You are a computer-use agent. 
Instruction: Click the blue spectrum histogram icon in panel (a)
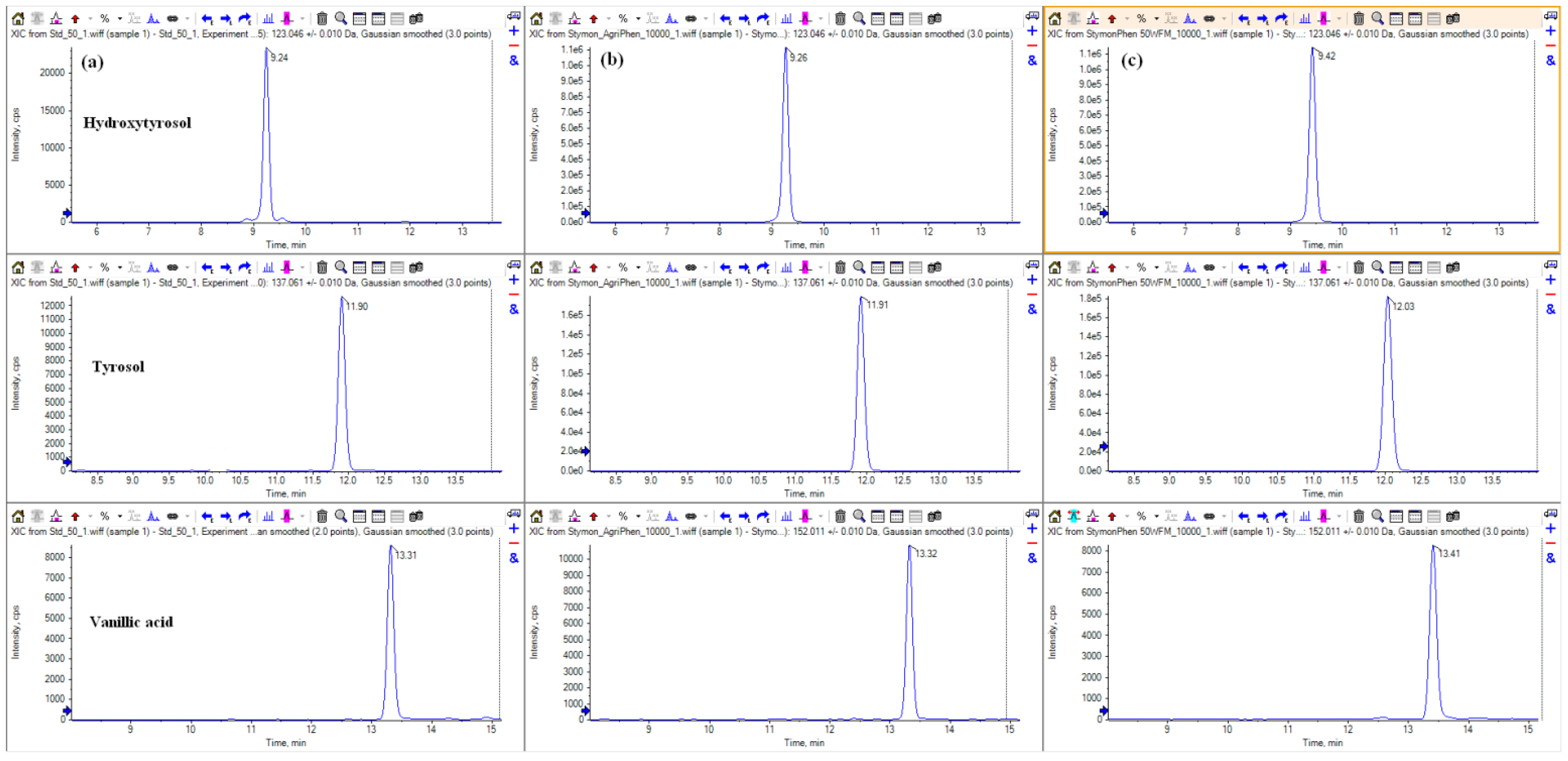269,18
